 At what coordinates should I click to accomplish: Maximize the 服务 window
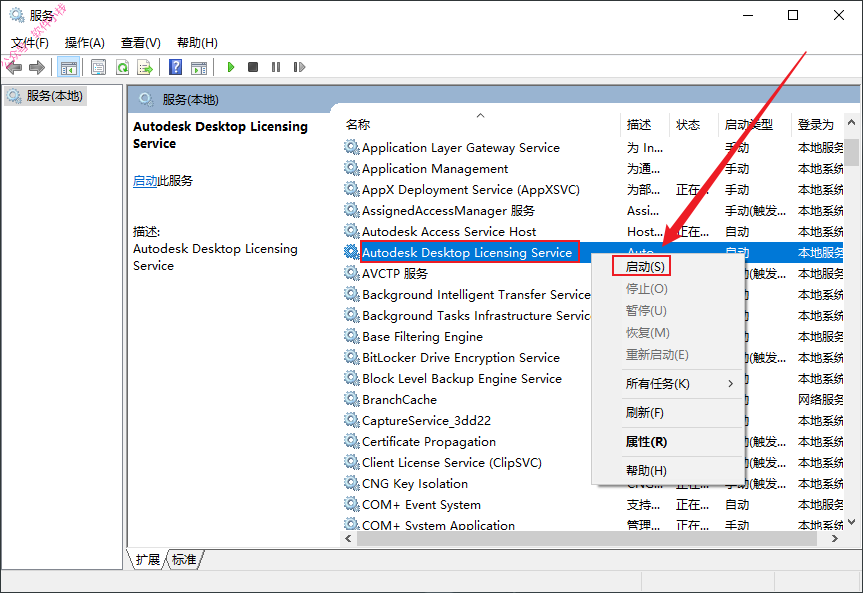[793, 15]
